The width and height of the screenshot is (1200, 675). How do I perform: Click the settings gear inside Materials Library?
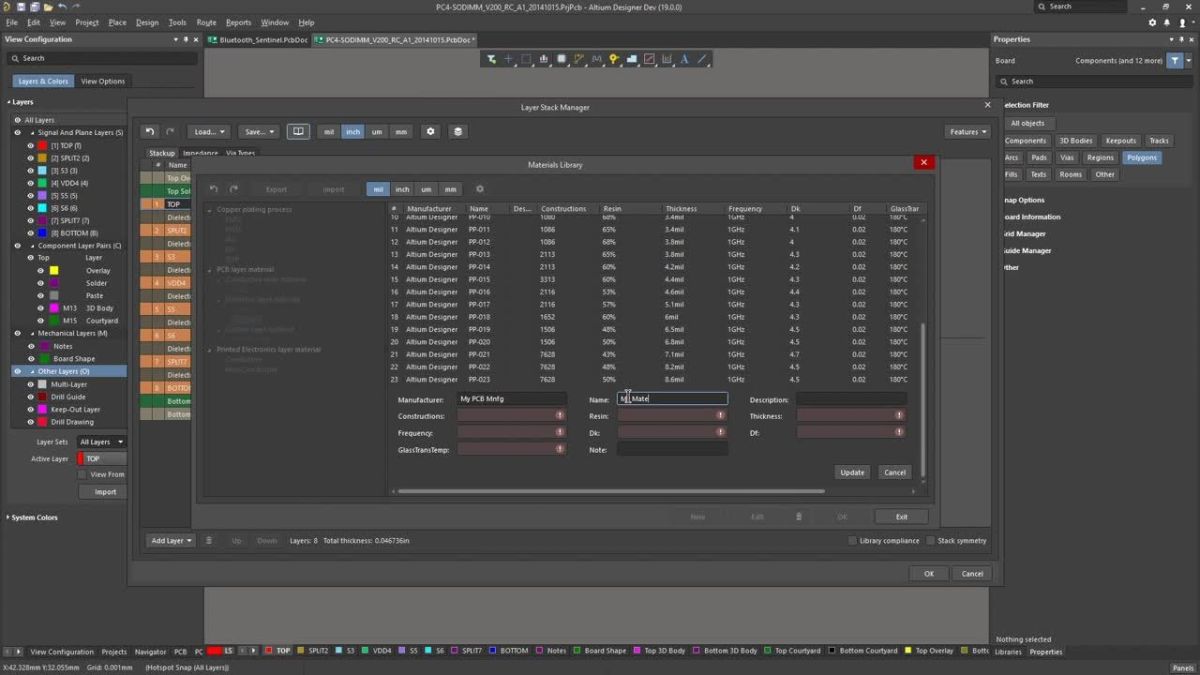coord(481,189)
